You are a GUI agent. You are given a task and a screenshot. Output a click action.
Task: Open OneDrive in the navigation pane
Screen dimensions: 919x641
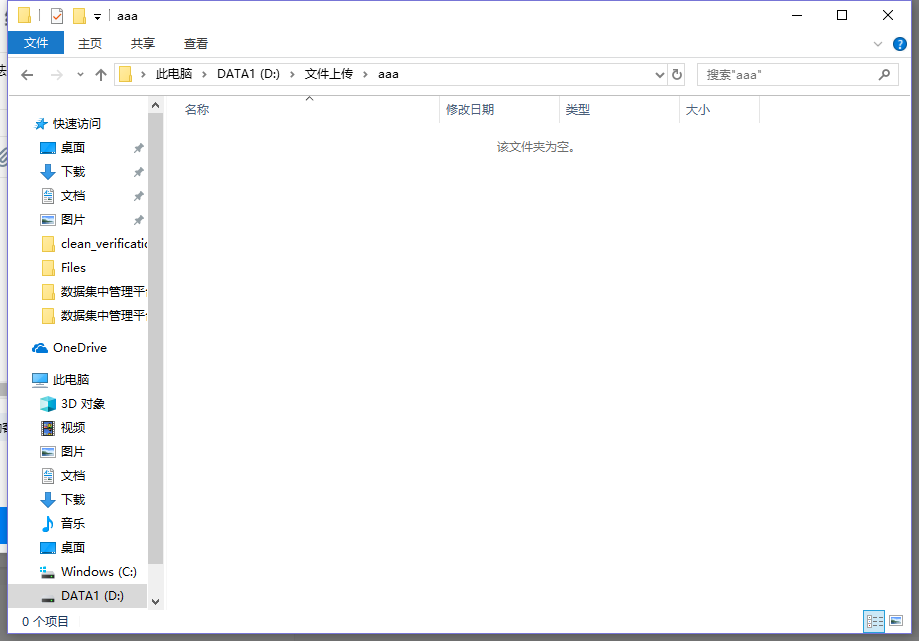pyautogui.click(x=79, y=348)
